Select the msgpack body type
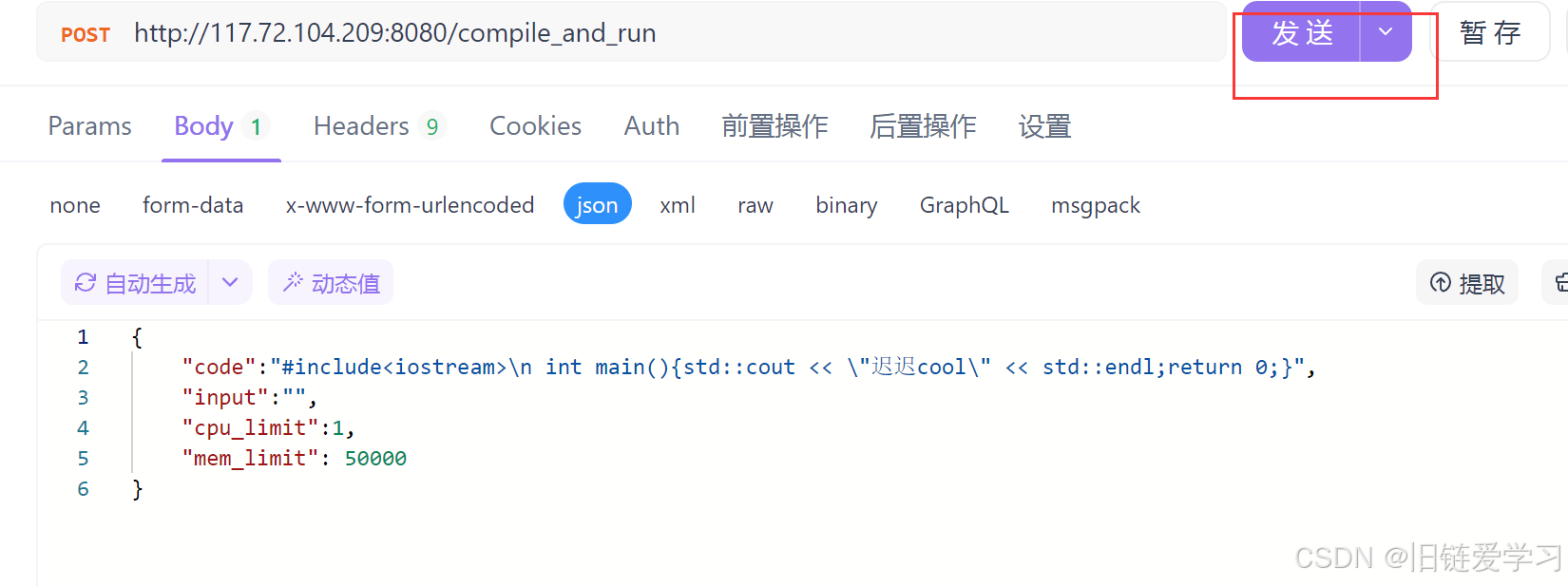Viewport: 1568px width, 586px height. 1095,205
